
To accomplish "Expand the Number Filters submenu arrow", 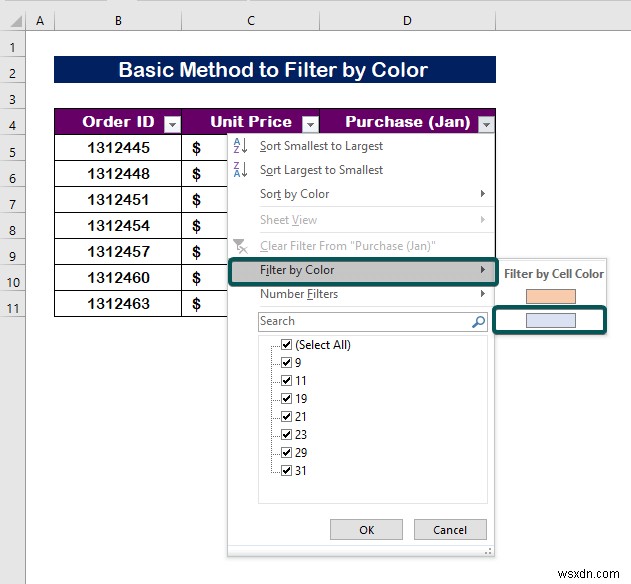I will 483,294.
